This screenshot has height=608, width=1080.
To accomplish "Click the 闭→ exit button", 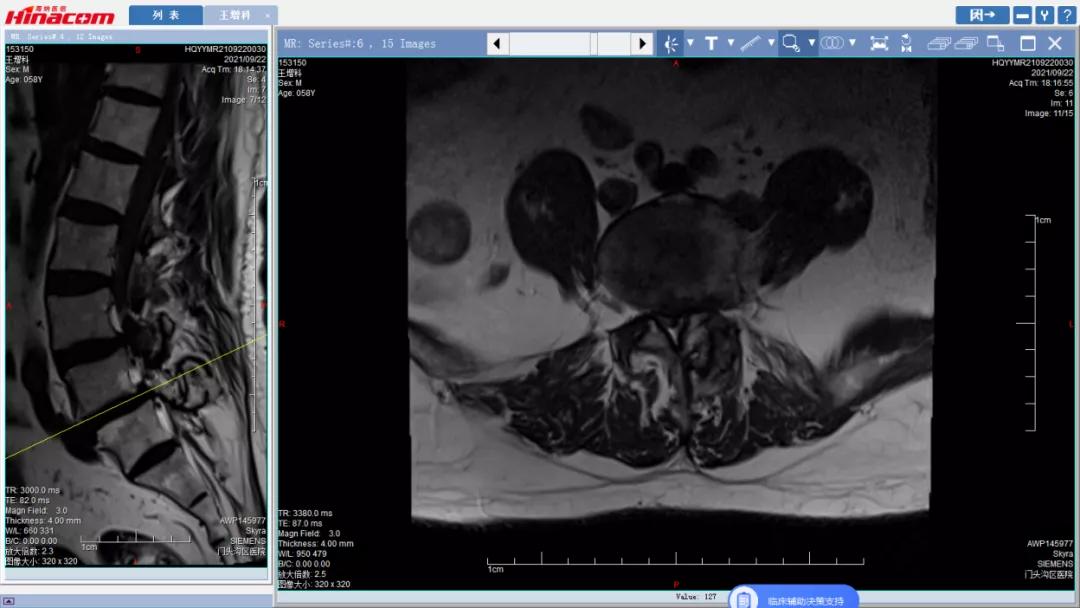I will pos(982,14).
